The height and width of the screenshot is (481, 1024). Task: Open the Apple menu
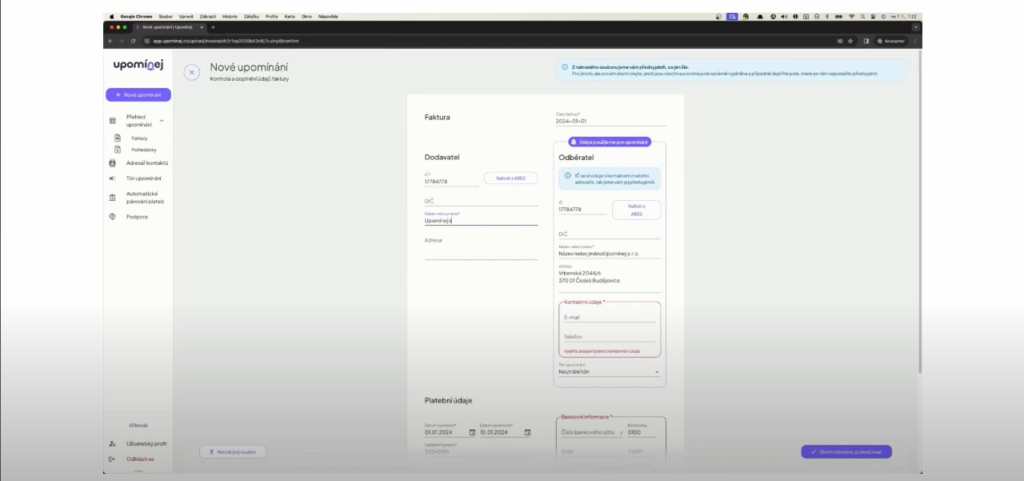pos(111,16)
